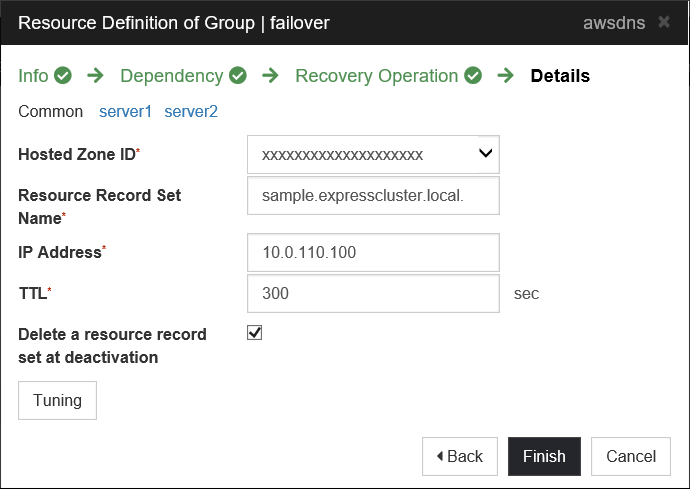Viewport: 690px width, 489px height.
Task: Click the Recovery Operation checkmark icon
Action: (x=473, y=76)
